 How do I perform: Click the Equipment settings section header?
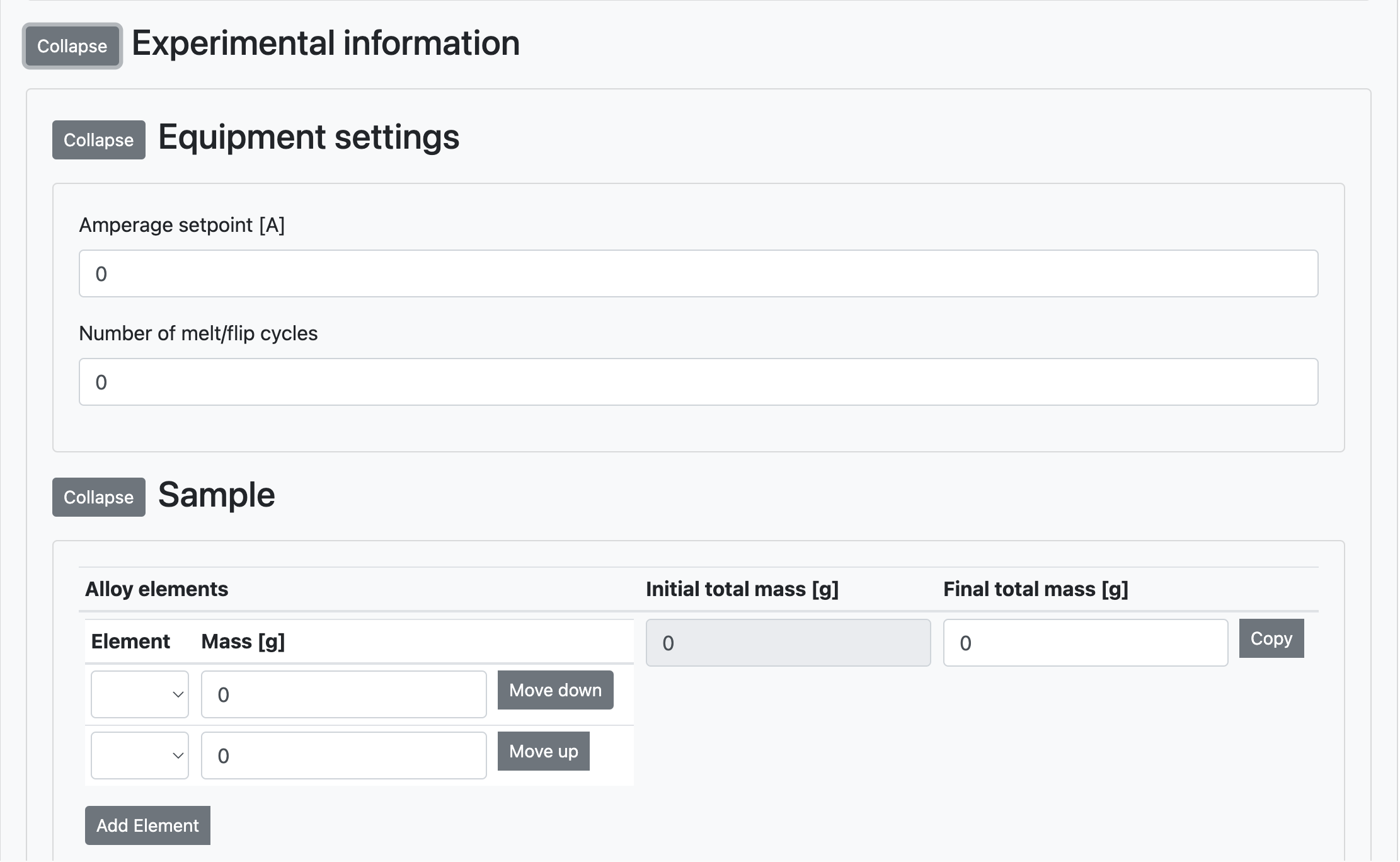click(309, 138)
